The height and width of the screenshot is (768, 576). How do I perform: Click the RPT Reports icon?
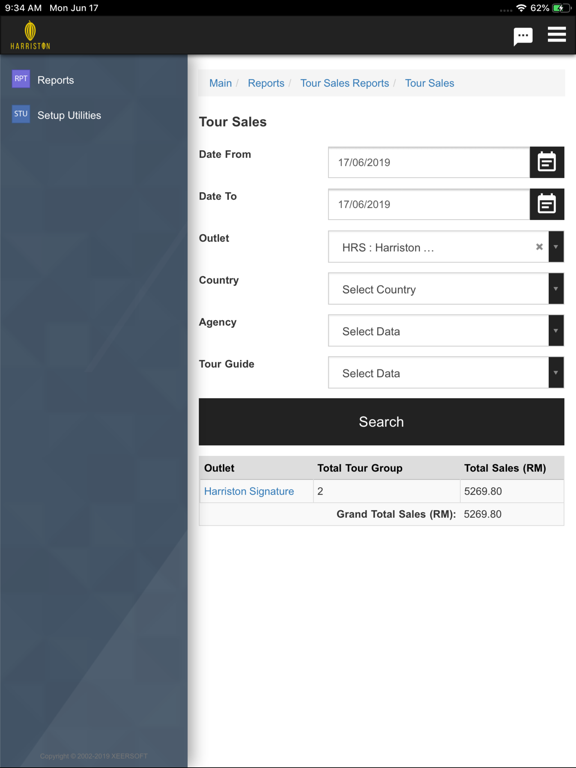pos(21,79)
